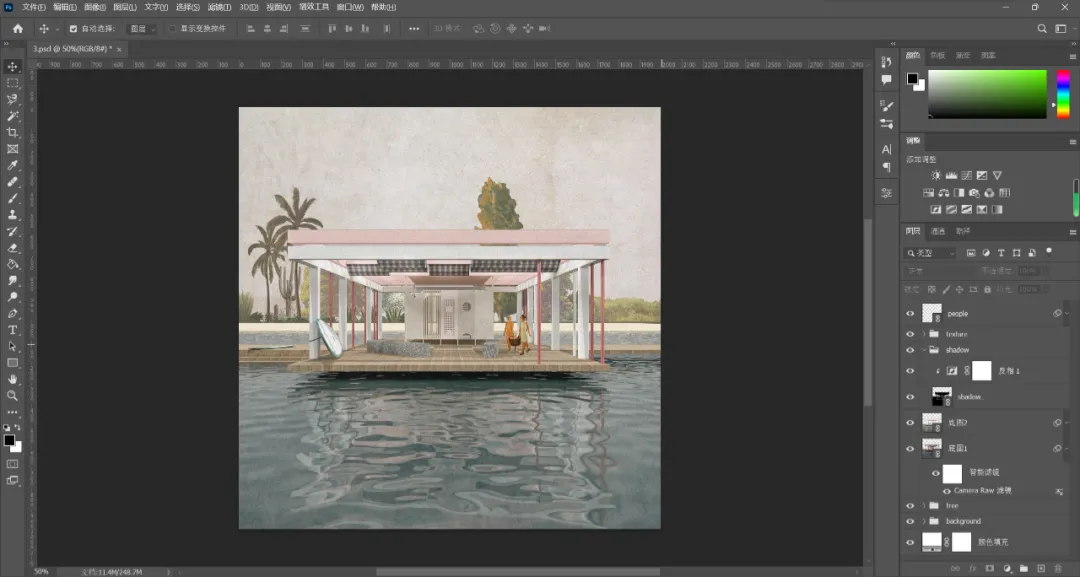Open the 3D menu
This screenshot has width=1080, height=577.
pyautogui.click(x=249, y=7)
